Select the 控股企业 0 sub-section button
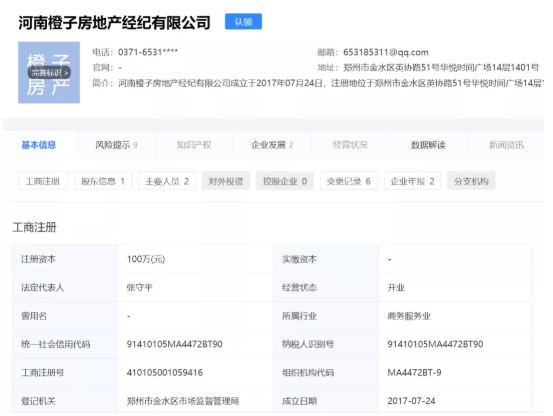The height and width of the screenshot is (416, 553). (x=285, y=181)
